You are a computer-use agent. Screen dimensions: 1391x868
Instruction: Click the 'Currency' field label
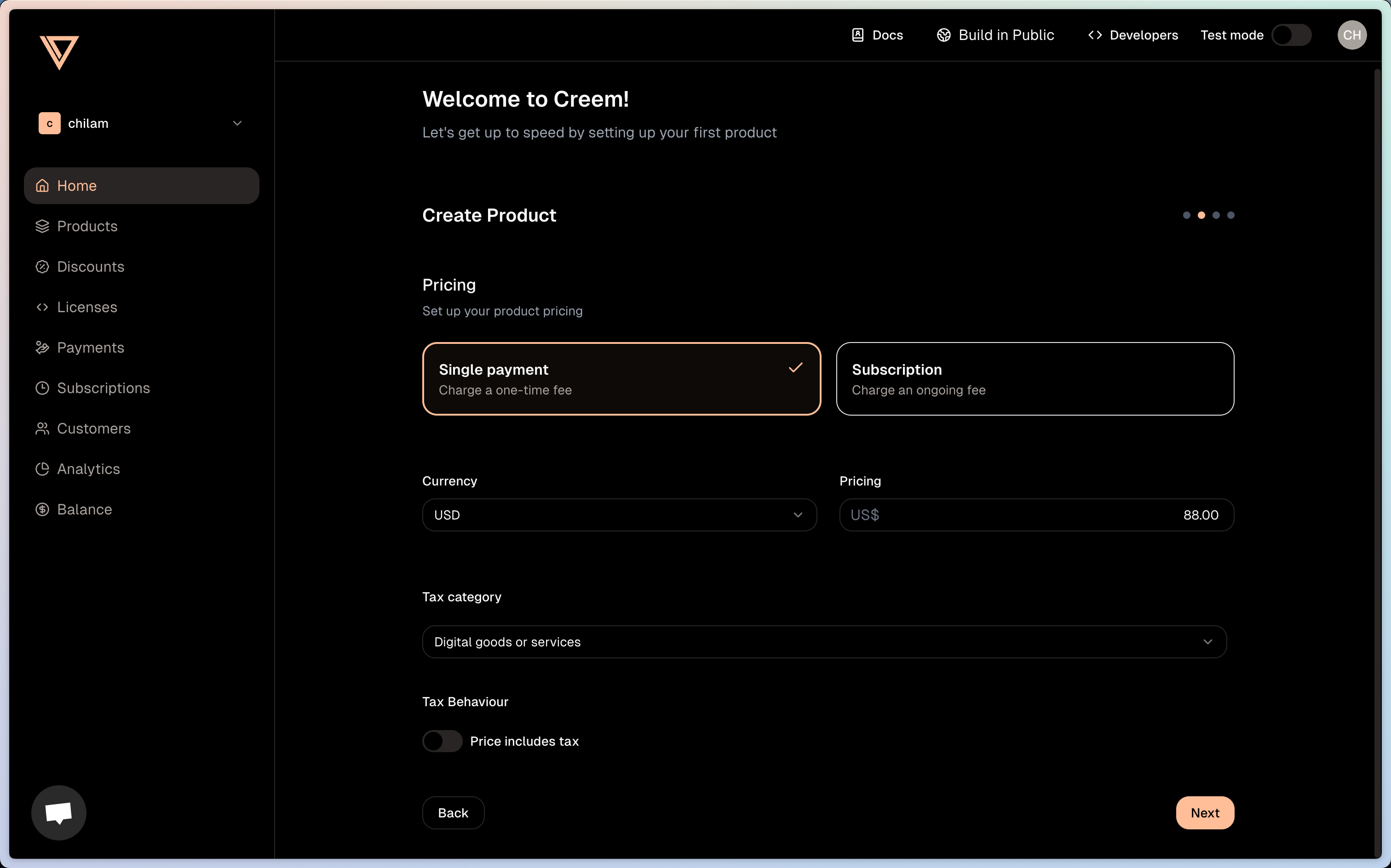point(450,481)
